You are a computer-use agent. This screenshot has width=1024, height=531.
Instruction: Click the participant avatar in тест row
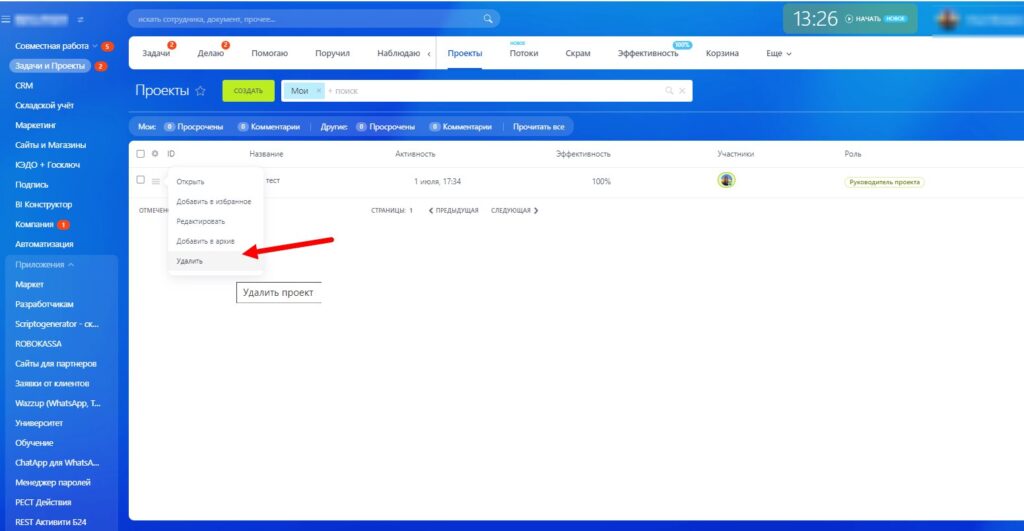726,180
